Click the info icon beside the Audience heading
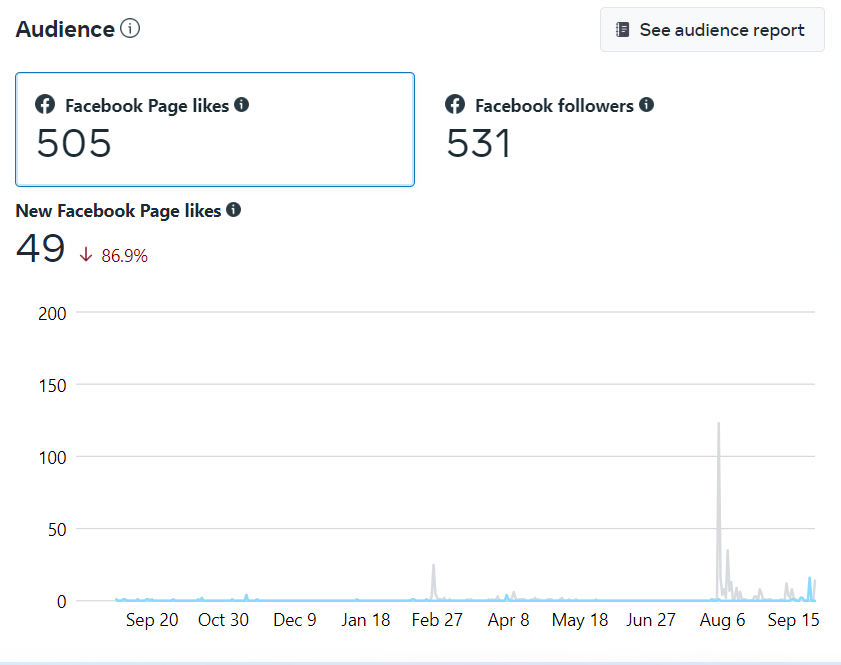 130,28
